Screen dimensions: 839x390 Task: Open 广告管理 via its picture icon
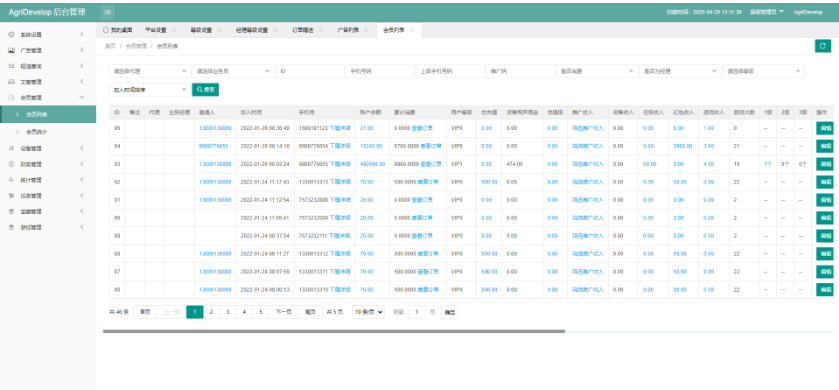[11, 50]
